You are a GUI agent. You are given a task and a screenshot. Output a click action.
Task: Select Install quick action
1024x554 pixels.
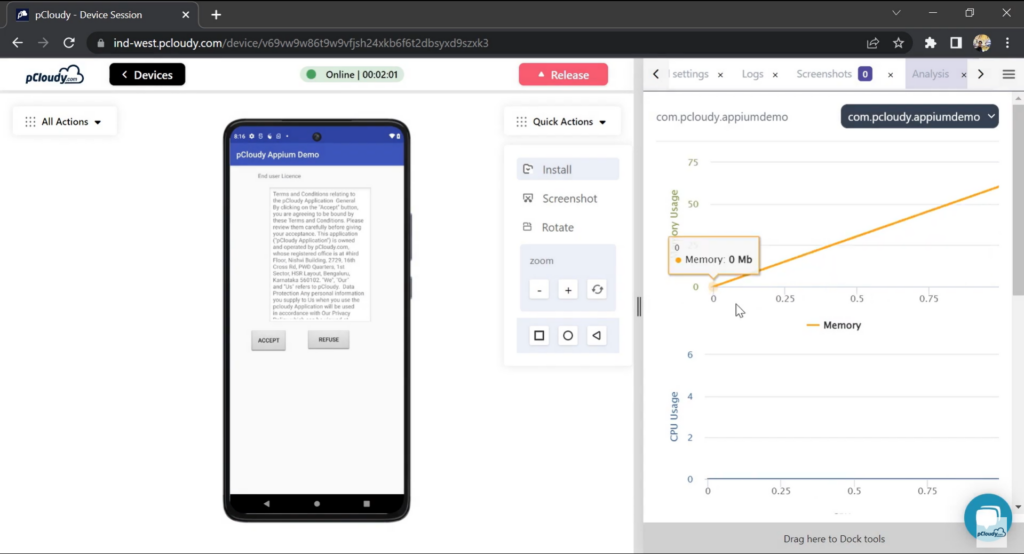(x=568, y=169)
